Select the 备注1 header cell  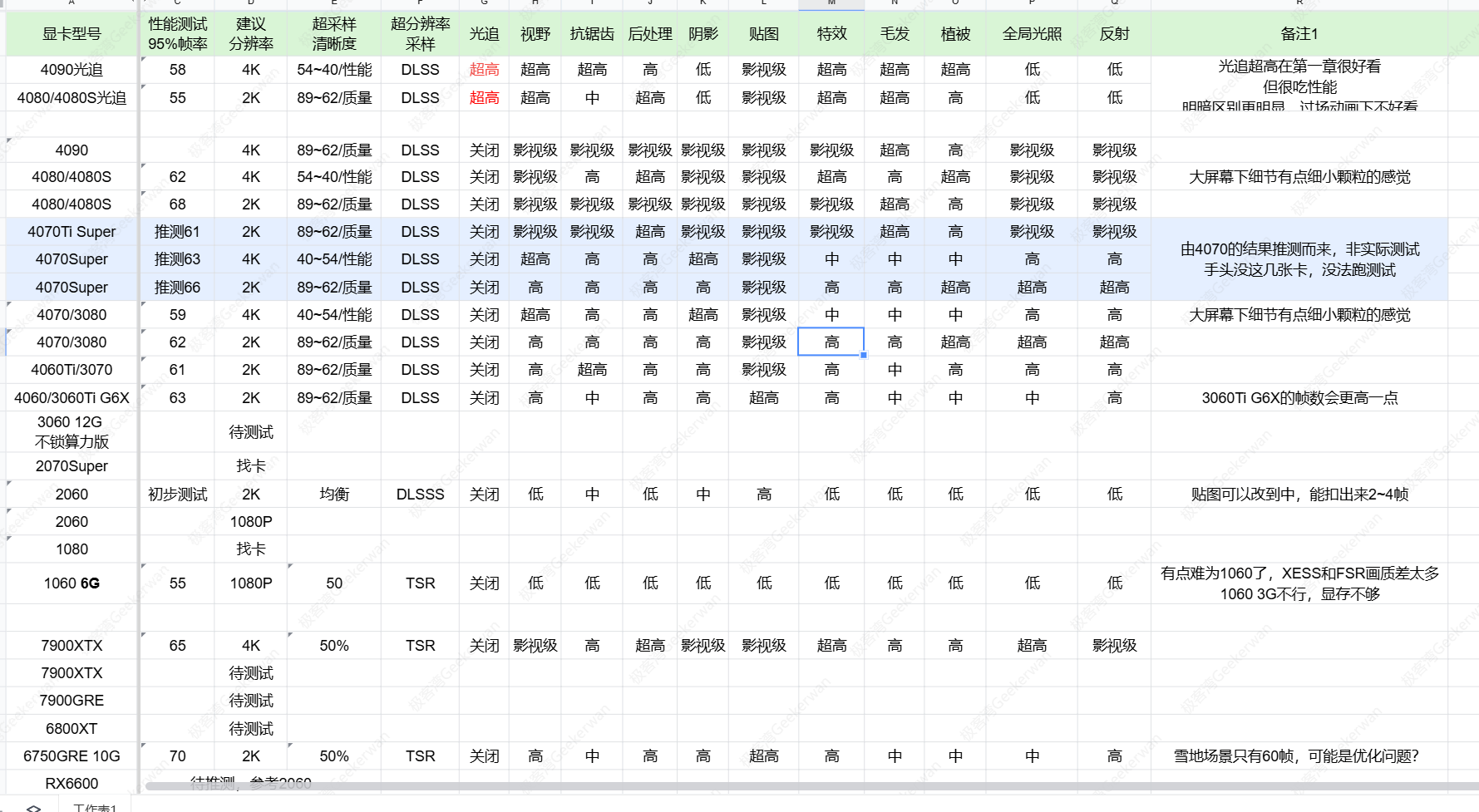tap(1299, 33)
